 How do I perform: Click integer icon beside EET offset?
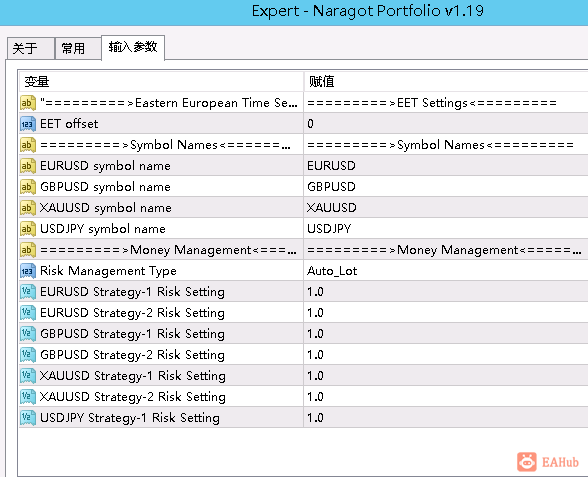(x=28, y=124)
